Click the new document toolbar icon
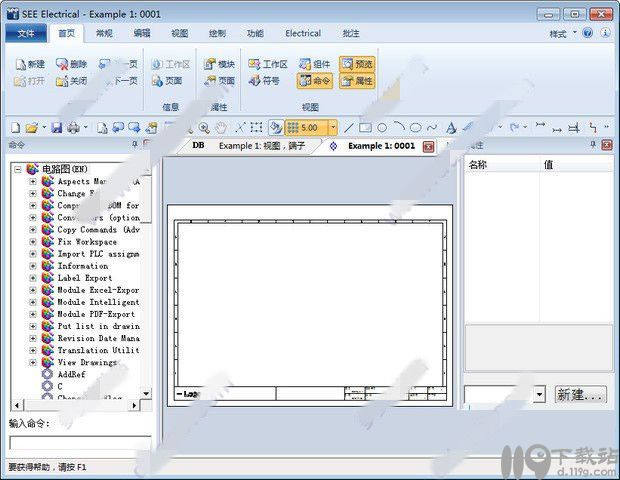 (x=15, y=127)
